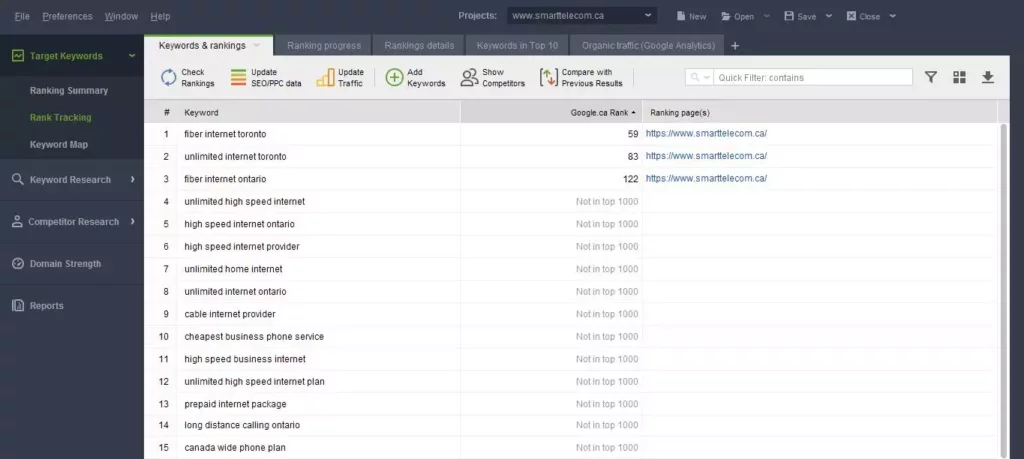This screenshot has height=459, width=1024.
Task: Select keyword row 'high speed internet ontario'
Action: [571, 224]
